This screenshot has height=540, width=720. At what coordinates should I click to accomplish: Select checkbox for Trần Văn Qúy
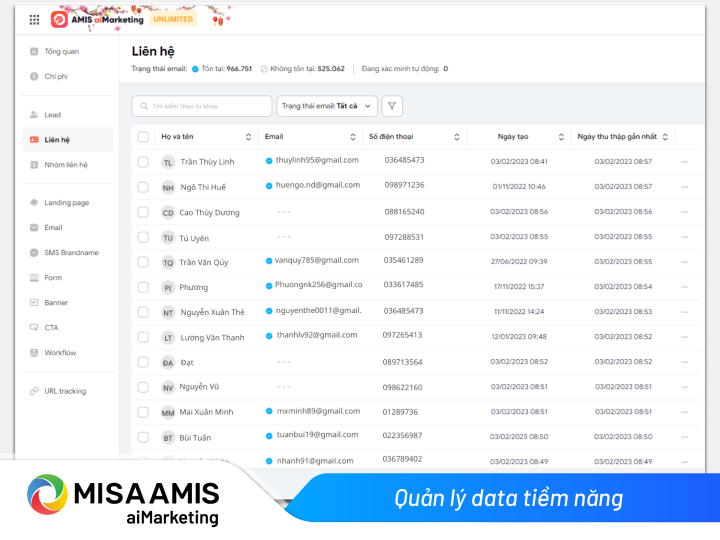coord(143,262)
